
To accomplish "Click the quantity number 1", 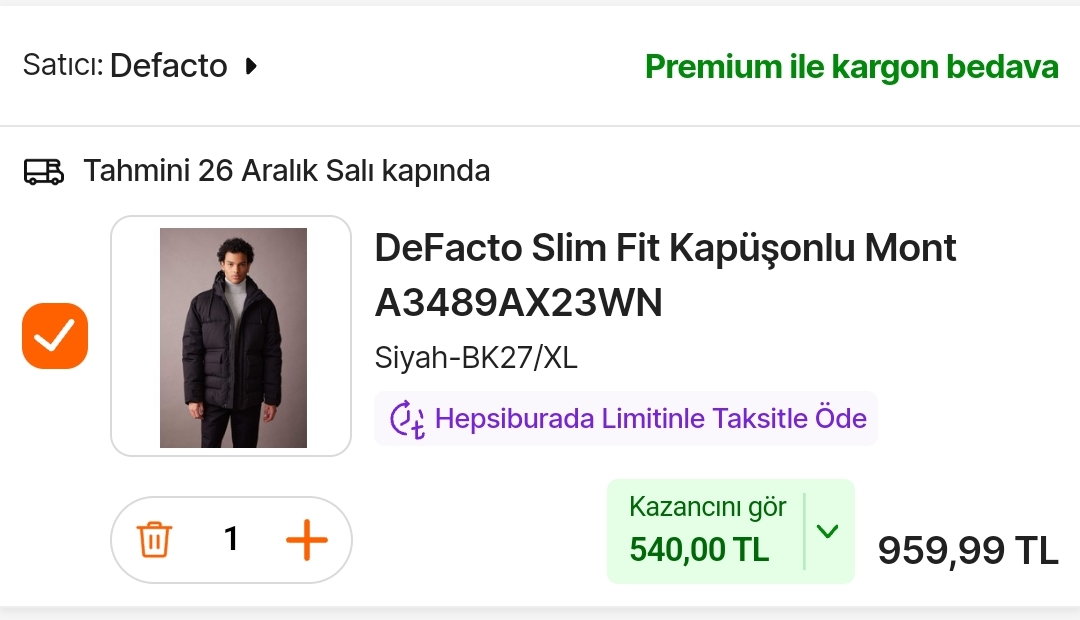I will [231, 540].
